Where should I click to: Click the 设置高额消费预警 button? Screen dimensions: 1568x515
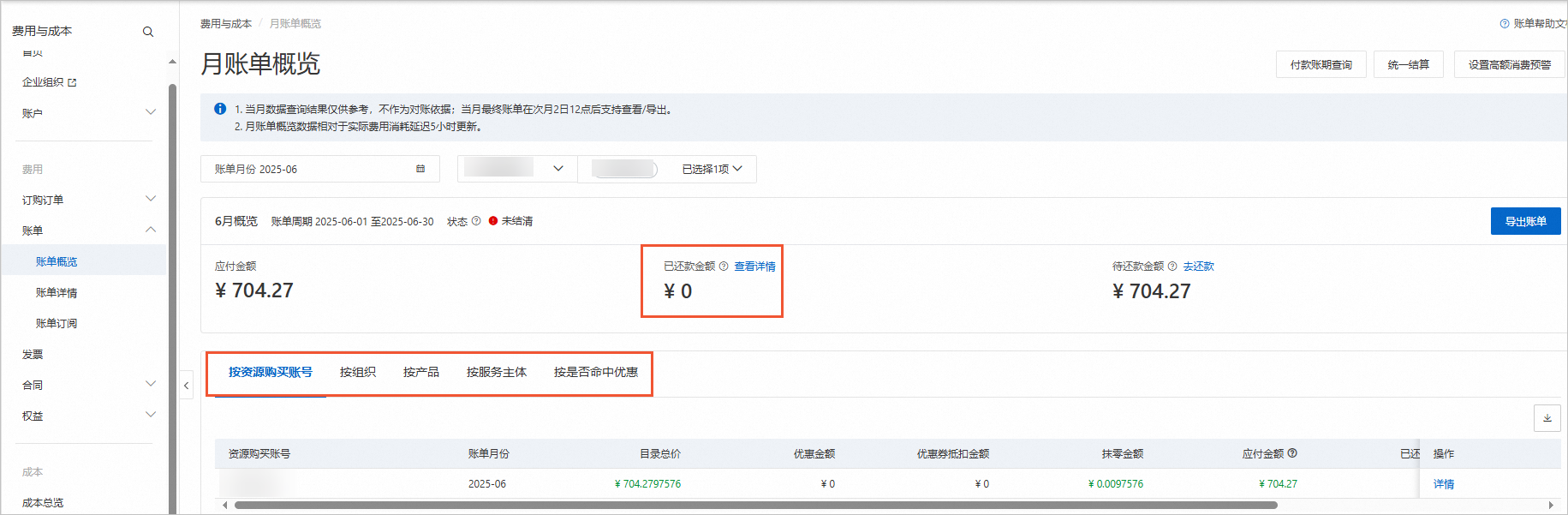coord(1510,64)
